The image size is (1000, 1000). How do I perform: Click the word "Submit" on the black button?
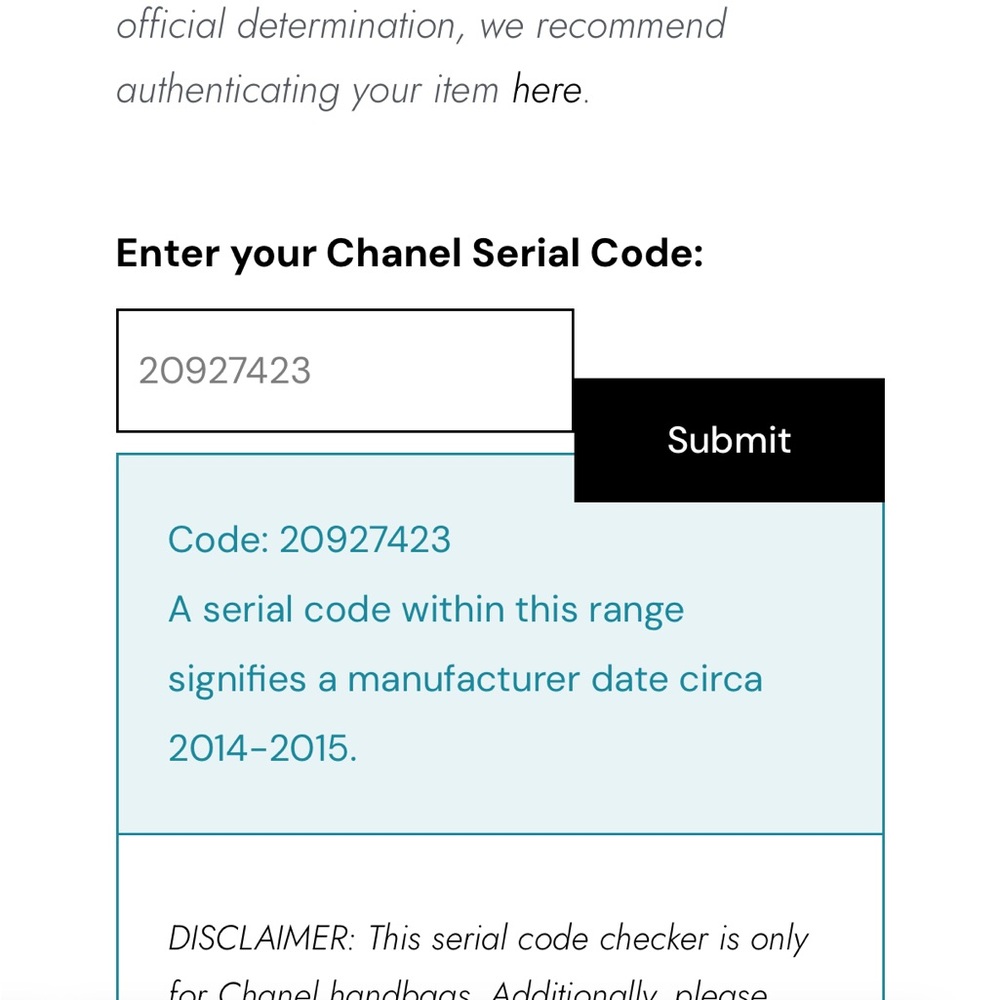[729, 440]
